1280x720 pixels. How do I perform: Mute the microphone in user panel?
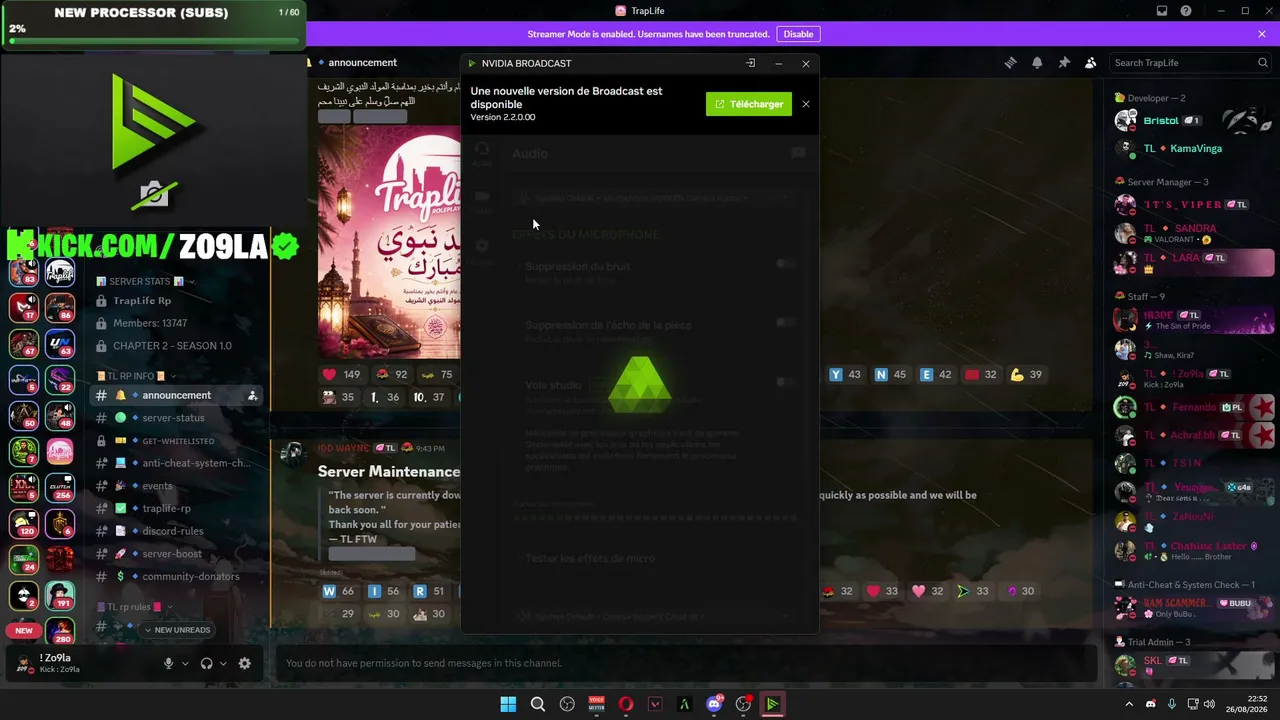click(168, 663)
